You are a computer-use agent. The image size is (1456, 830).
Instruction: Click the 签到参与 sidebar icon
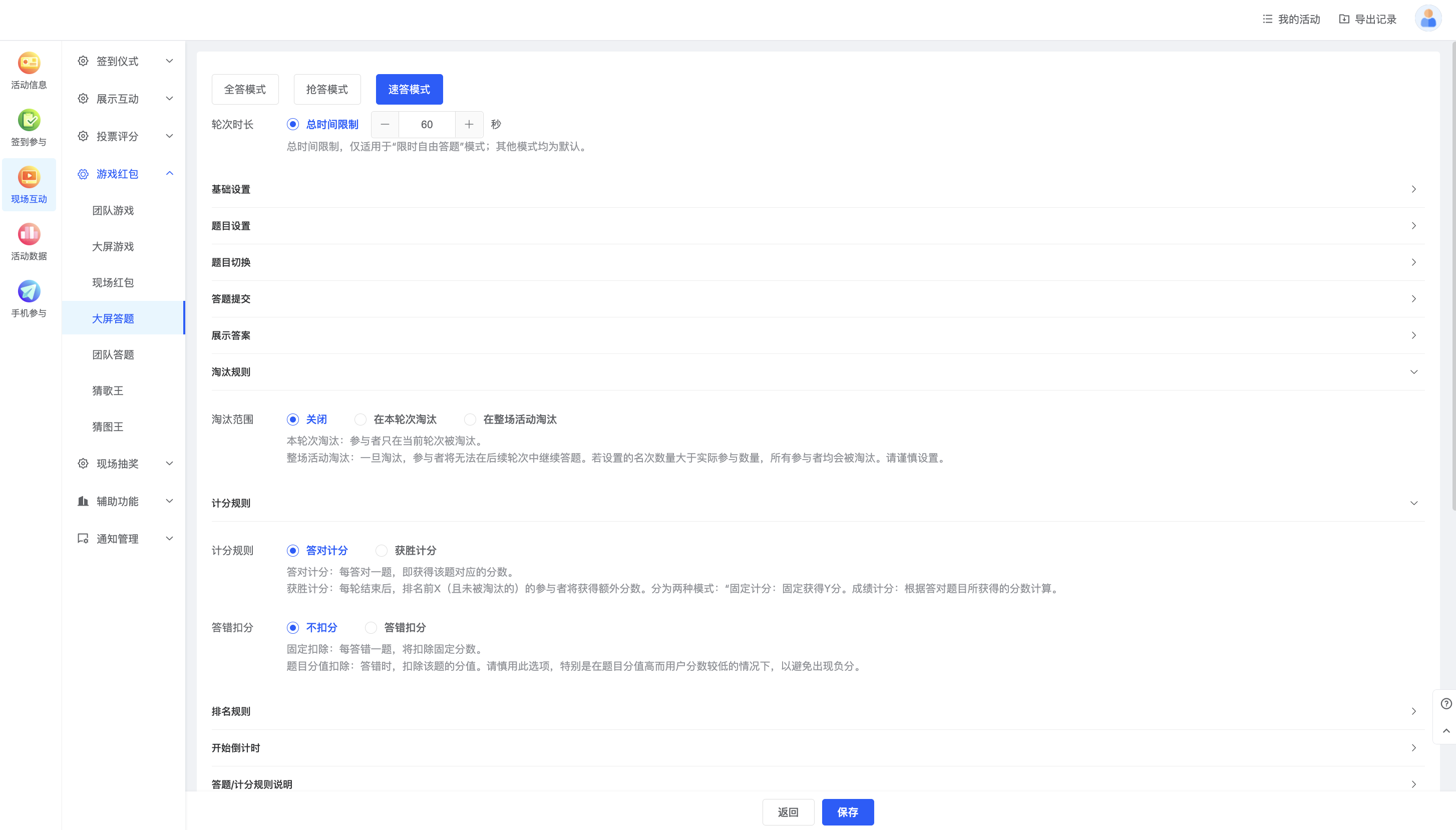point(29,120)
